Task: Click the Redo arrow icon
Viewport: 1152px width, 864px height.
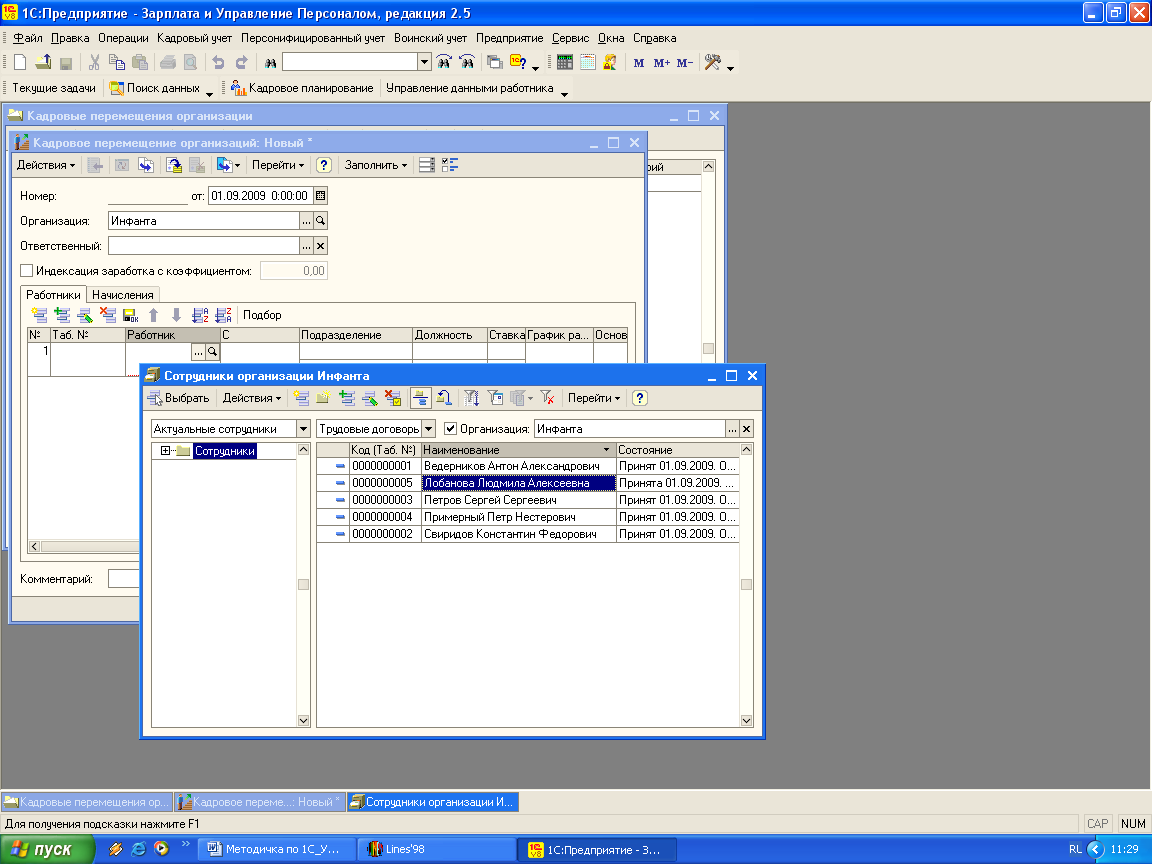Action: pos(241,62)
